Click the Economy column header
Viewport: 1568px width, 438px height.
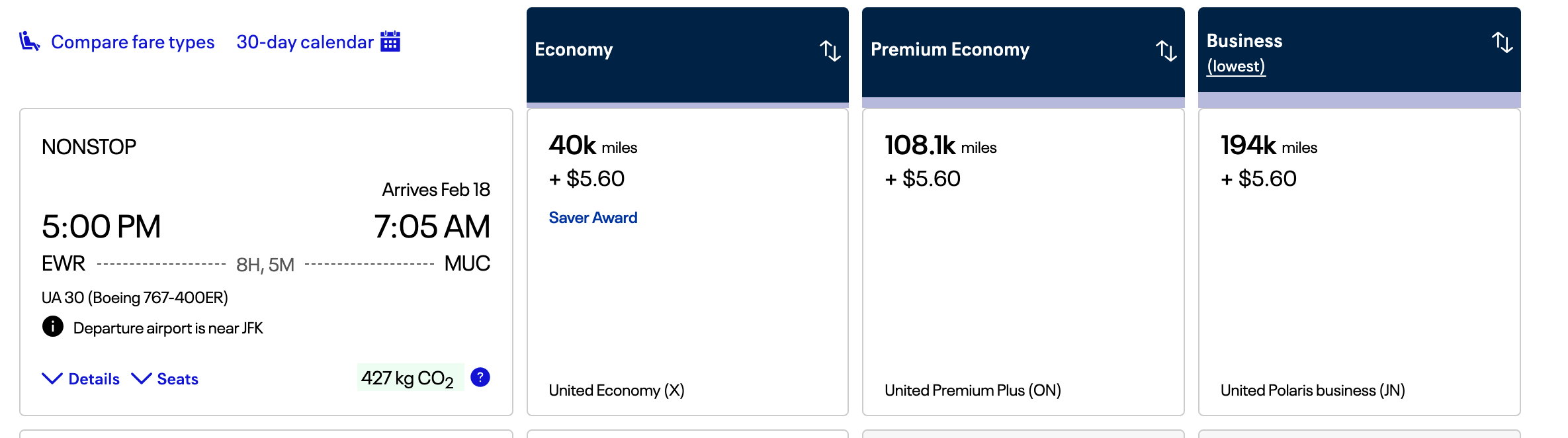687,55
